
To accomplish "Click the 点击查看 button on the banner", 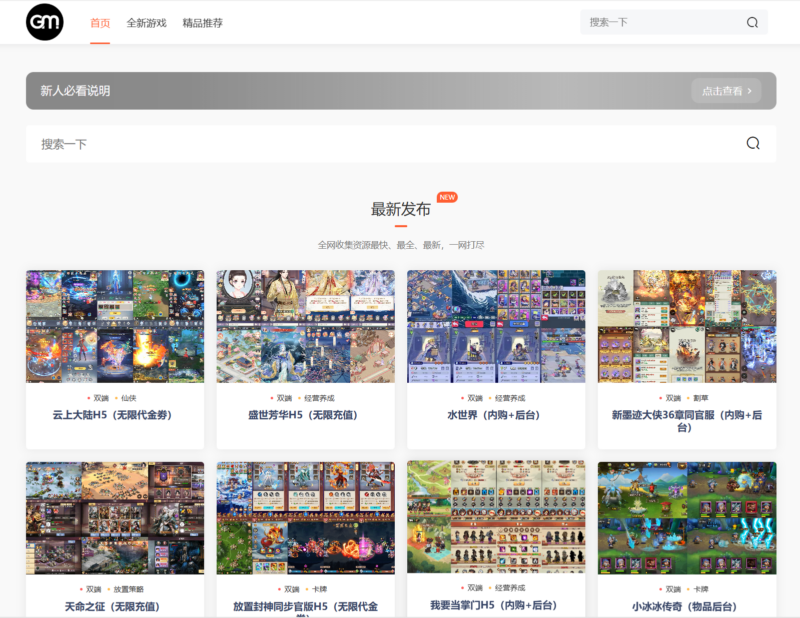I will click(x=727, y=91).
